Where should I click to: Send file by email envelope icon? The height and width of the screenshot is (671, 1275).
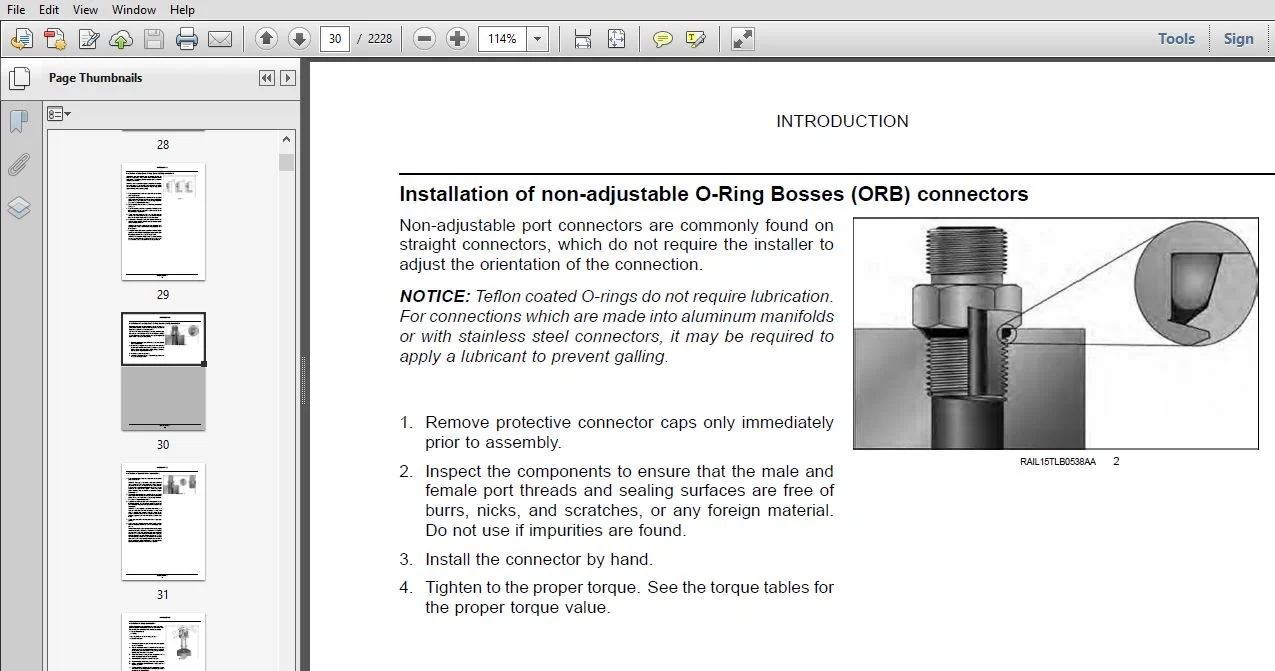219,39
